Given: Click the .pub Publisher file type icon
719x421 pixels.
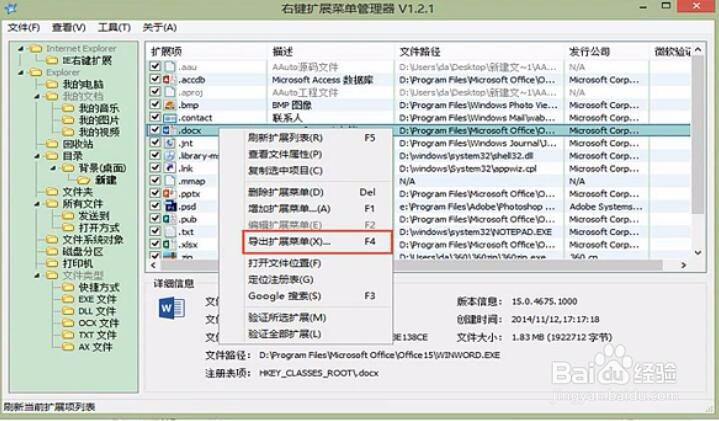Looking at the screenshot, I should click(170, 219).
